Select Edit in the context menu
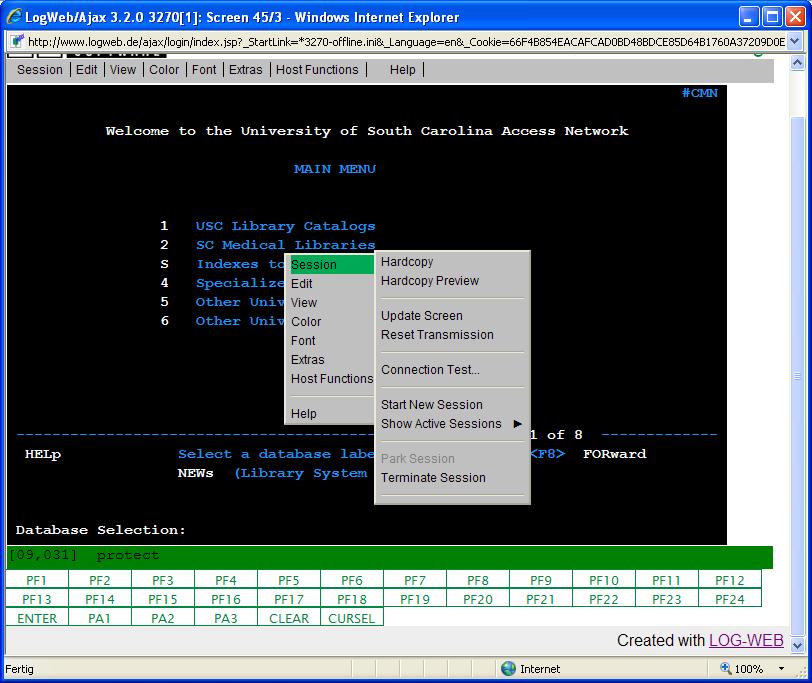This screenshot has width=812, height=683. coord(330,284)
